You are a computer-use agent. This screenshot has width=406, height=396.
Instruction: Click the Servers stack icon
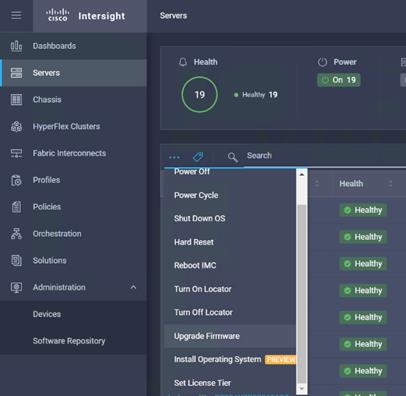(x=16, y=73)
